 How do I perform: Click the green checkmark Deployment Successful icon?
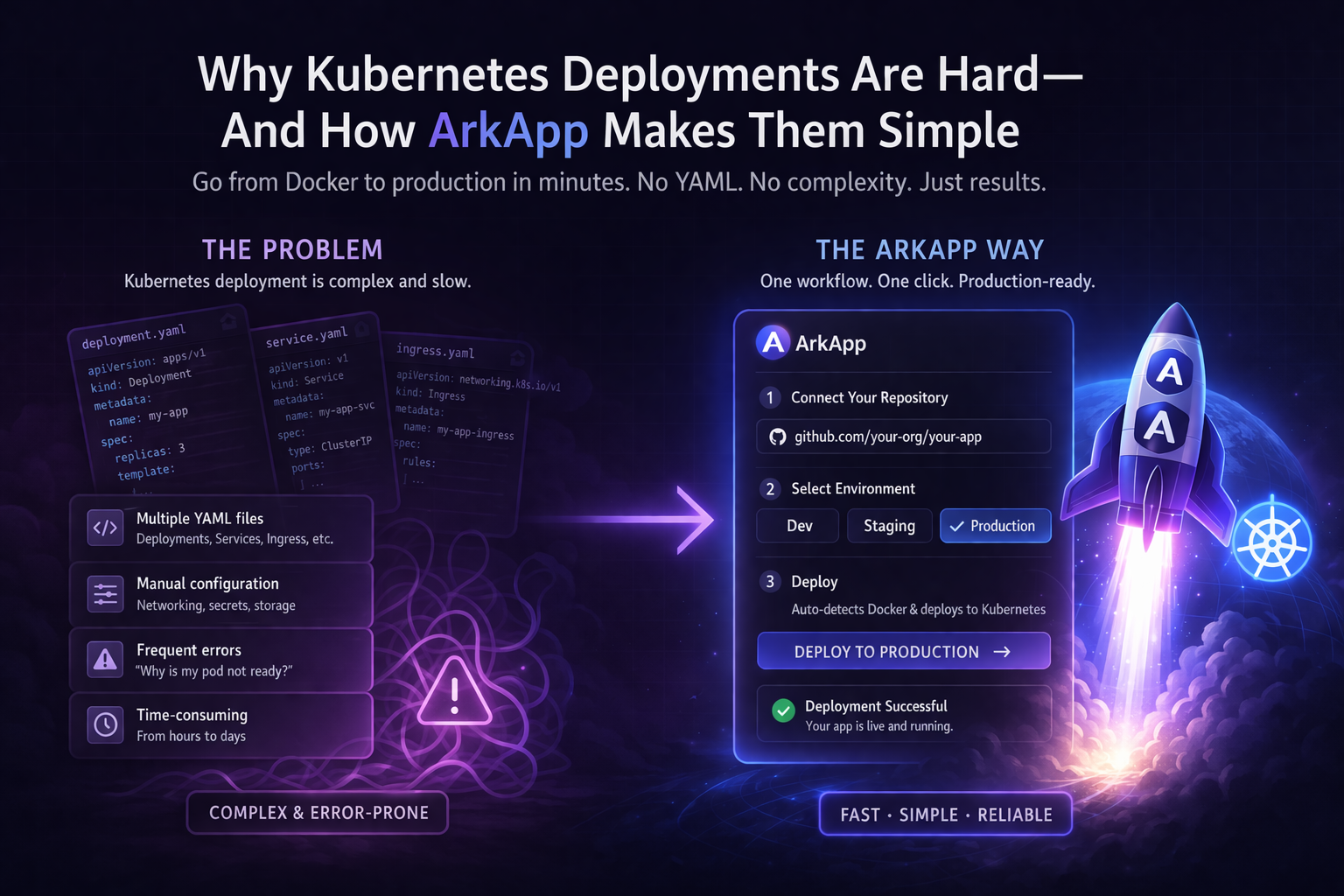(783, 710)
